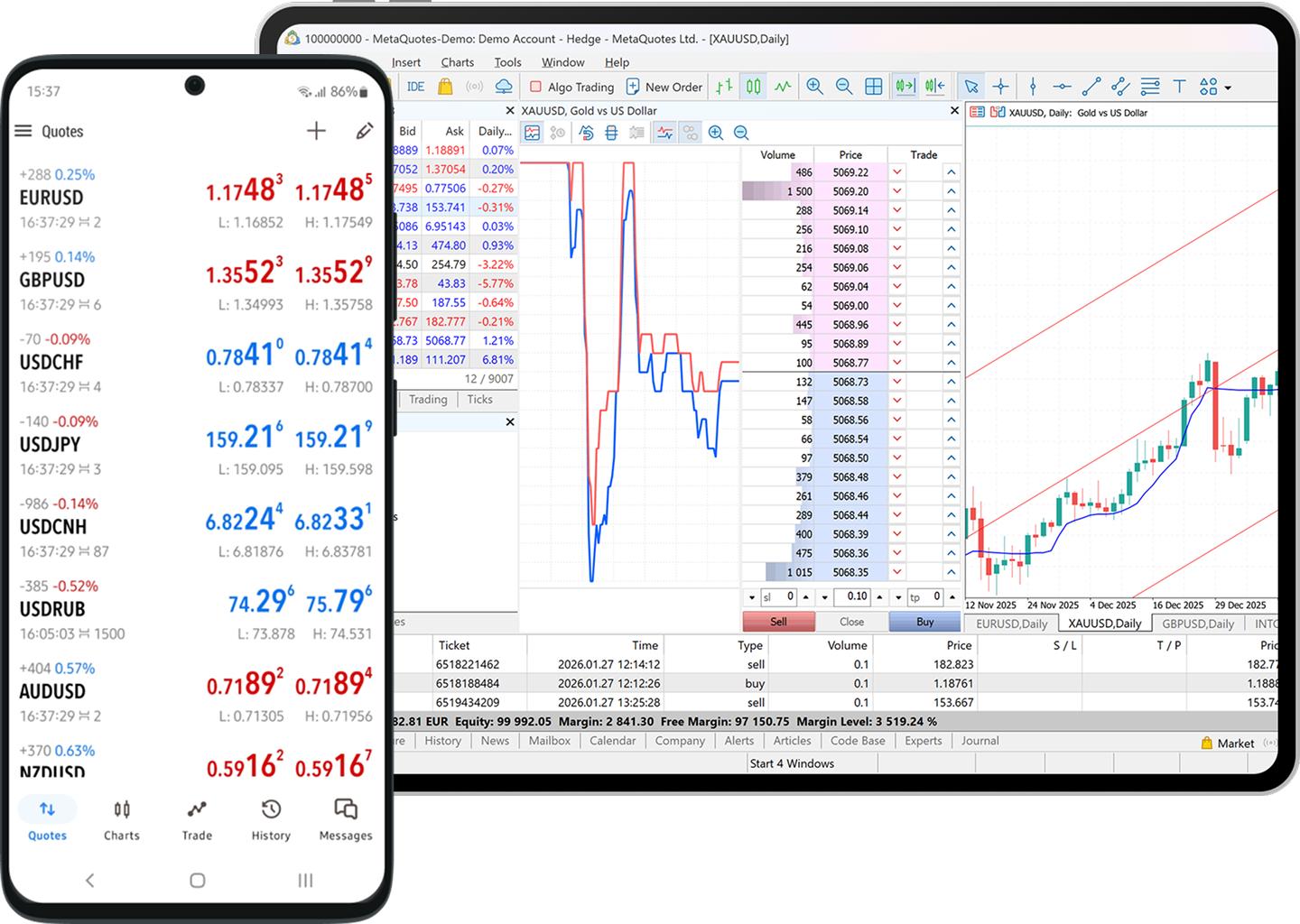Switch to the EURUSD,Daily chart tab

click(1011, 624)
